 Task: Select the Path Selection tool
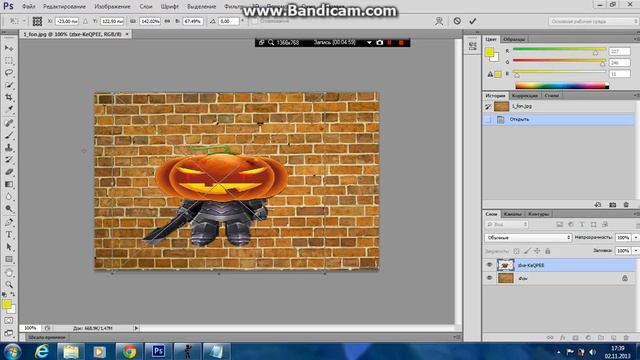(9, 247)
